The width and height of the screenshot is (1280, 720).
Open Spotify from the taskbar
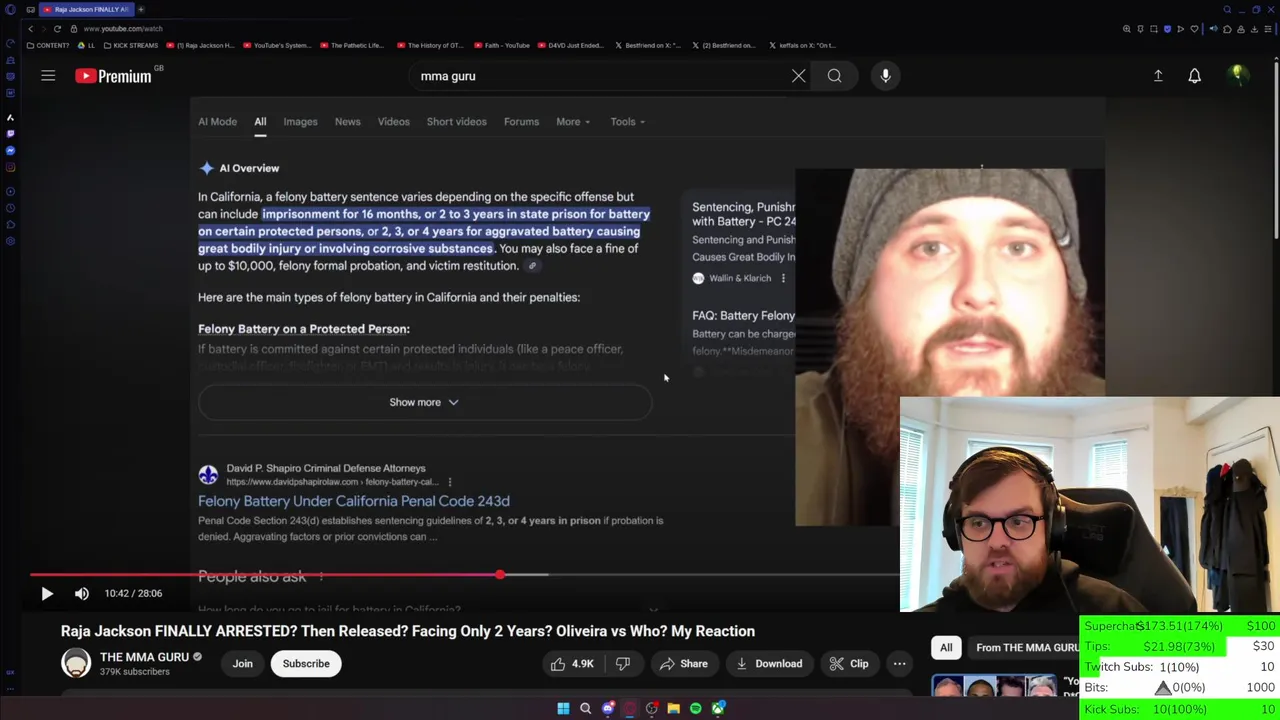pyautogui.click(x=696, y=709)
